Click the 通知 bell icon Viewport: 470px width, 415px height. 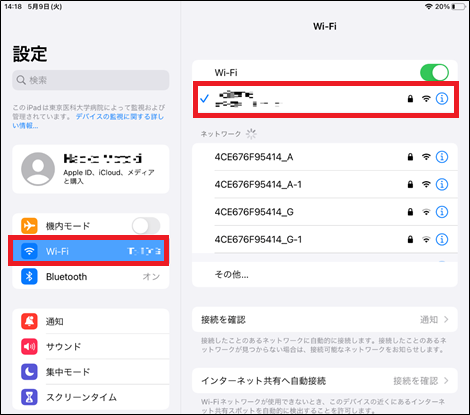tap(29, 321)
